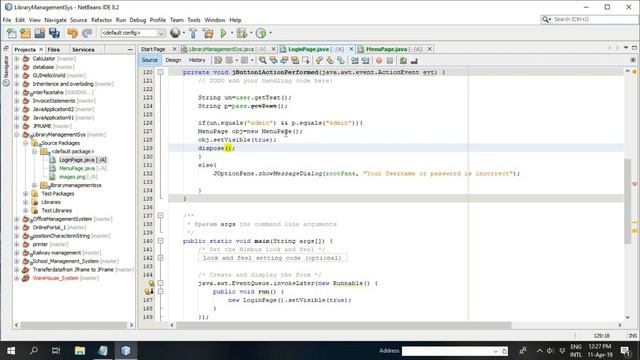Click the Undo toolbar icon
640x360 pixels.
coord(73,33)
